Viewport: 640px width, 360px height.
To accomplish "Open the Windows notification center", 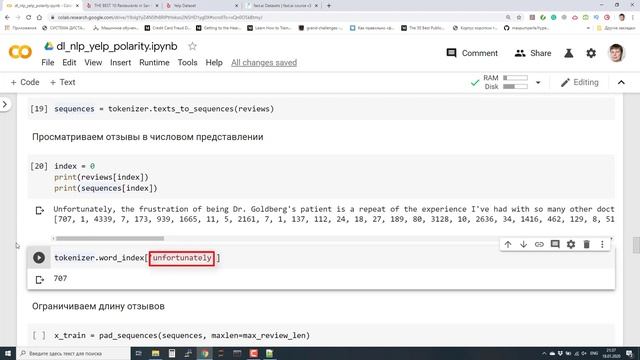I will point(630,353).
